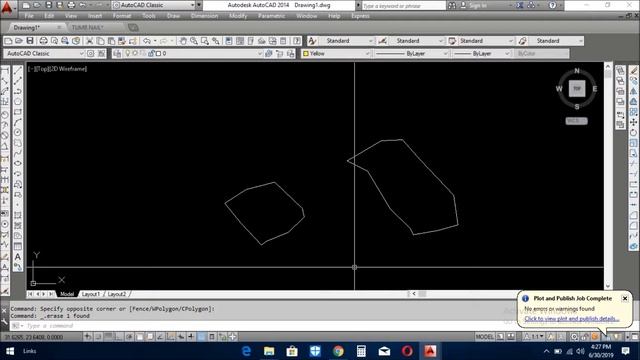Image resolution: width=640 pixels, height=360 pixels.
Task: Open the Yellow color control dropdown
Action: pyautogui.click(x=367, y=53)
